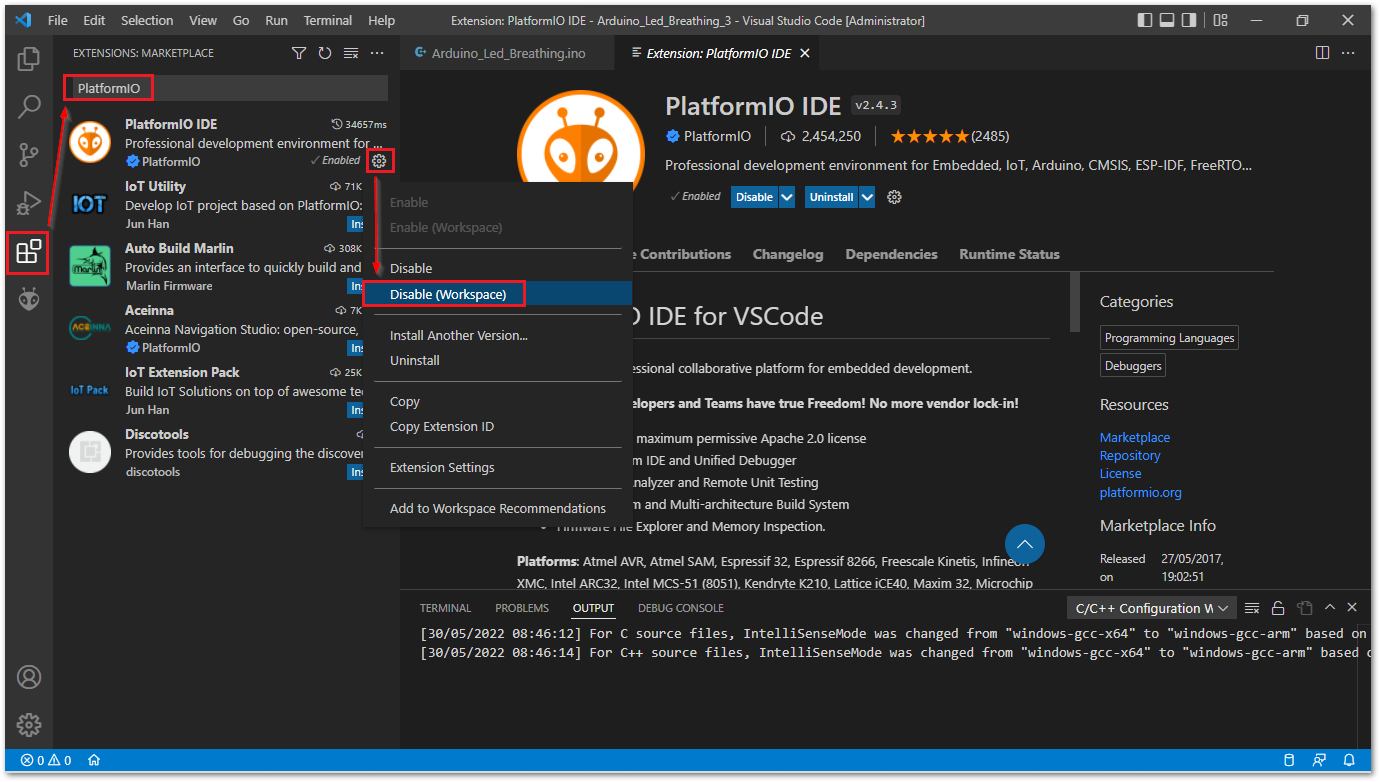Toggle primary side bar visibility
The image size is (1380, 782).
point(1145,20)
